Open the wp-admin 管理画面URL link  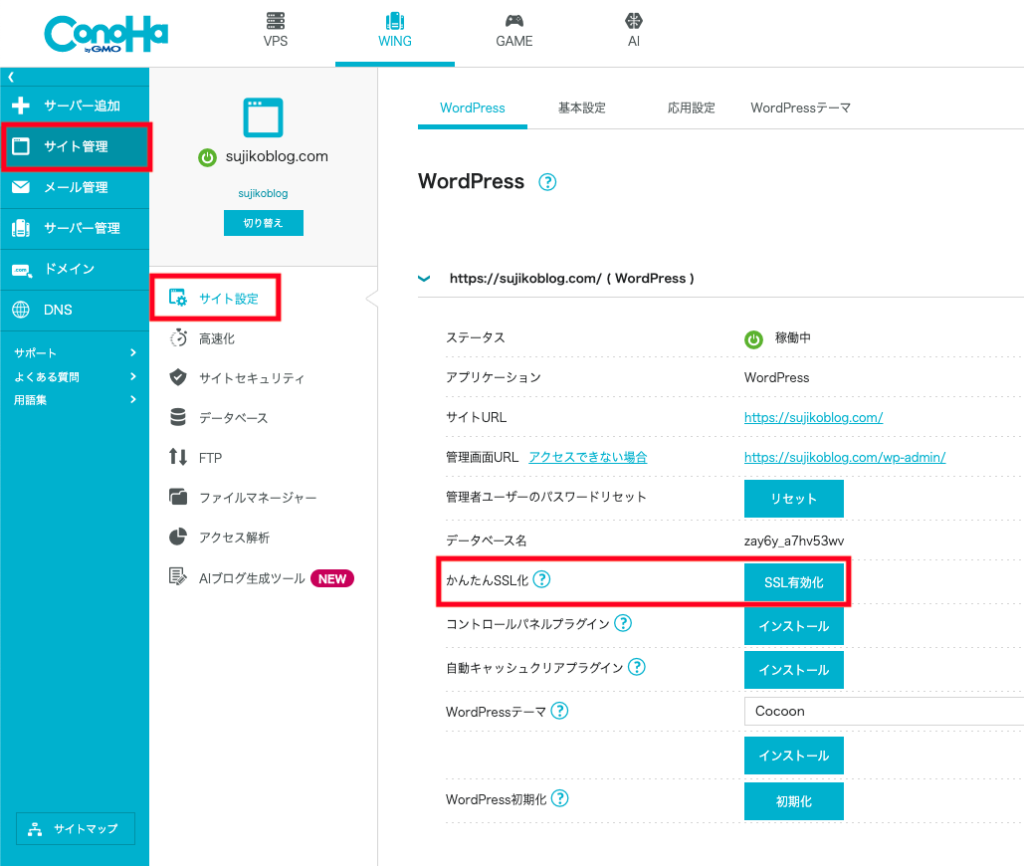click(x=844, y=457)
